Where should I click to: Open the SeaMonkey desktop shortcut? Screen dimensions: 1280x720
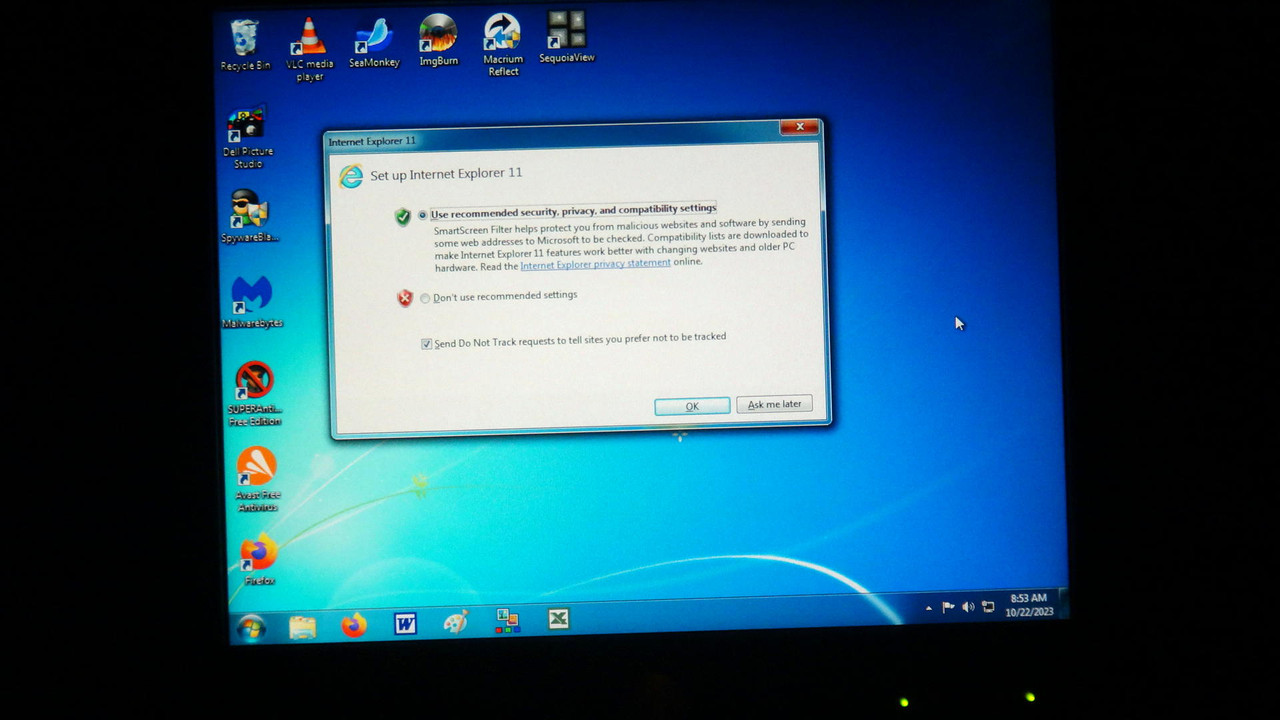374,43
